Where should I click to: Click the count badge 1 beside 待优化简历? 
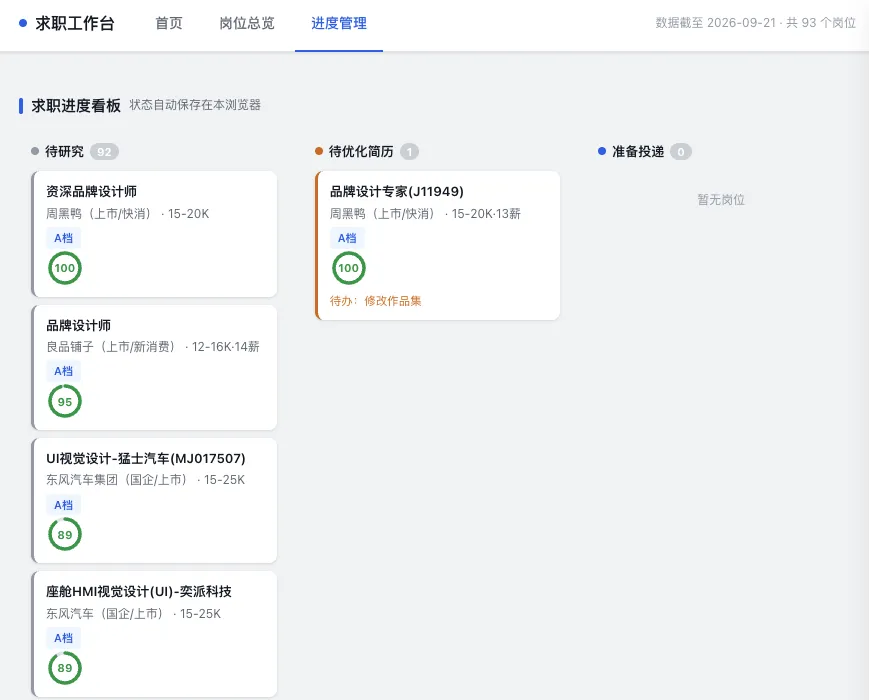tap(410, 152)
